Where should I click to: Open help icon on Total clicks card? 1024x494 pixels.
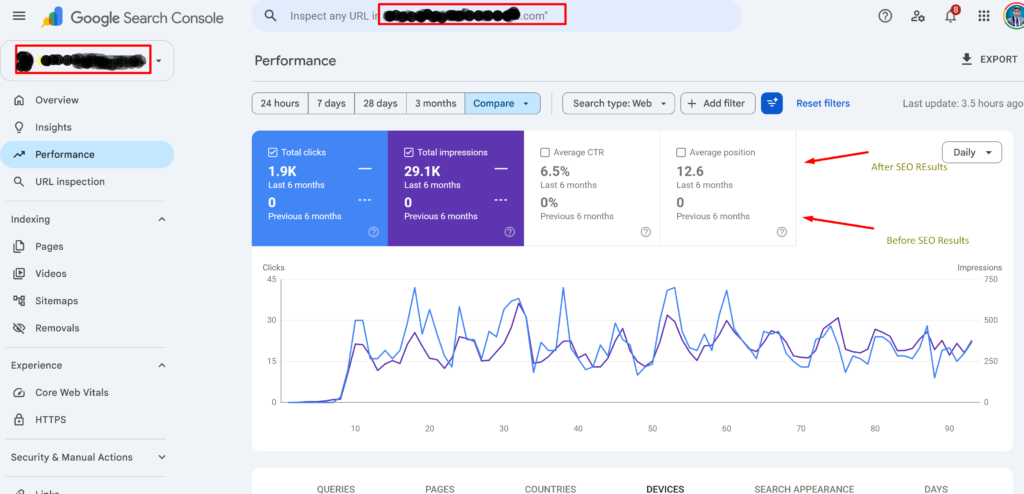[x=374, y=231]
